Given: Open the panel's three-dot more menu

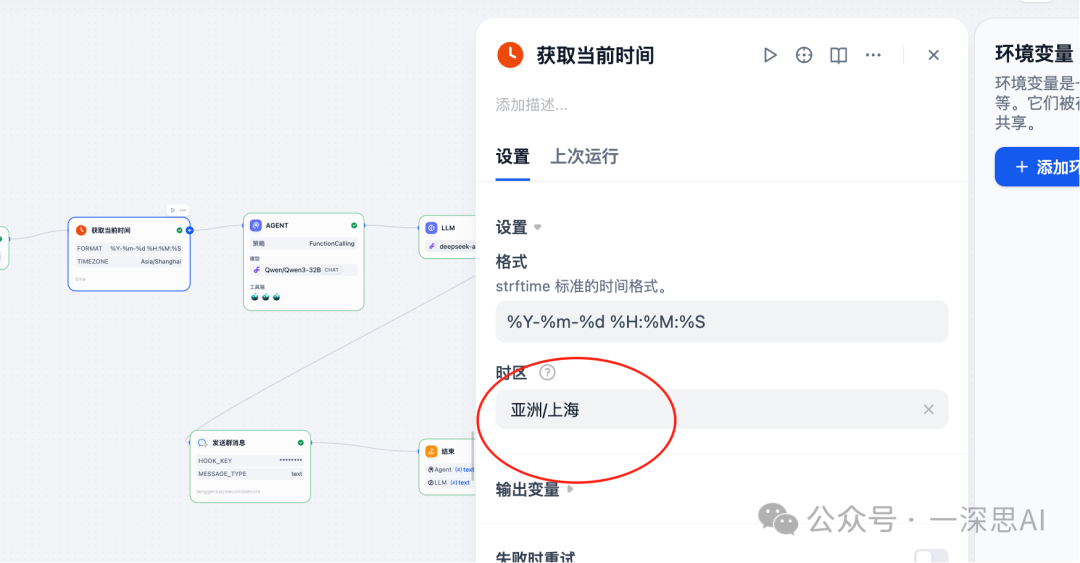Looking at the screenshot, I should click(x=873, y=55).
